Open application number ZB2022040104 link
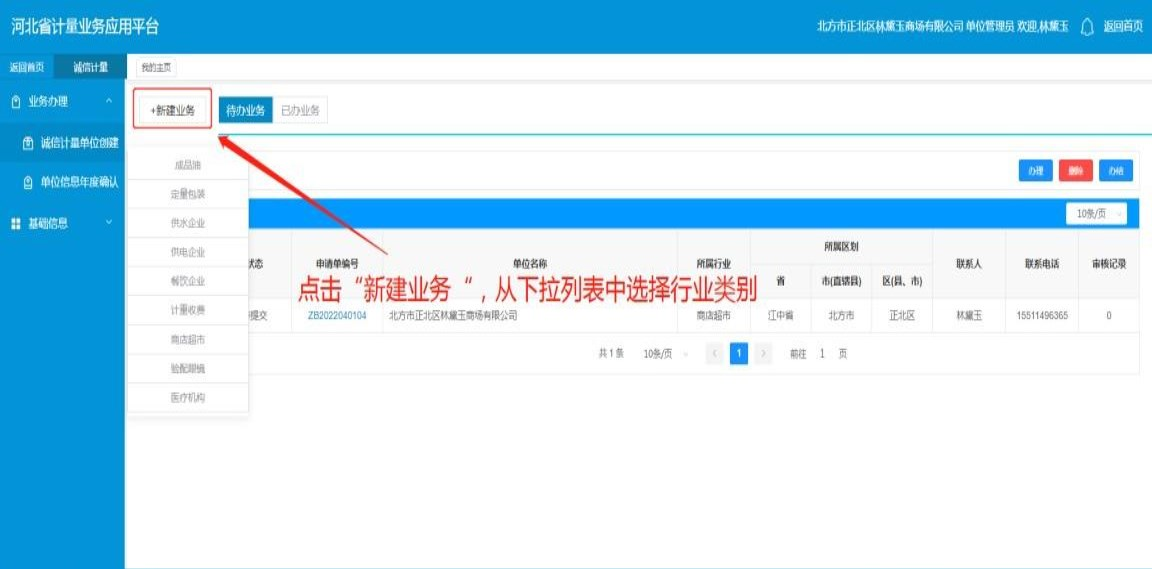 coord(337,315)
